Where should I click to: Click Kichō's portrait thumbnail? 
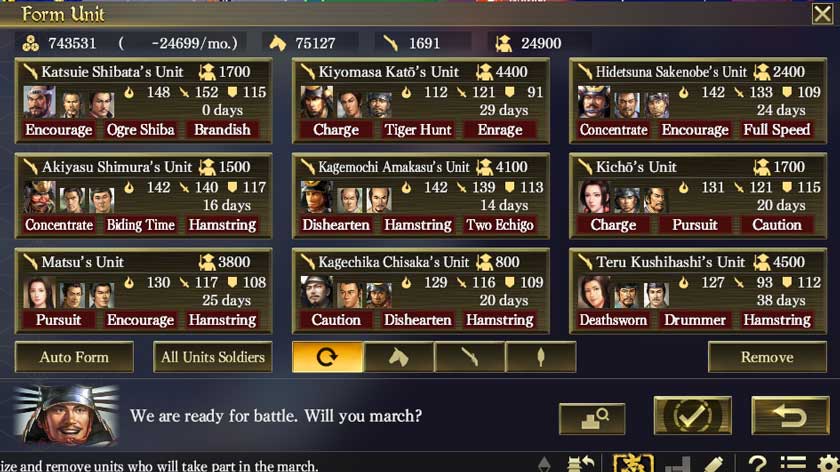(594, 197)
